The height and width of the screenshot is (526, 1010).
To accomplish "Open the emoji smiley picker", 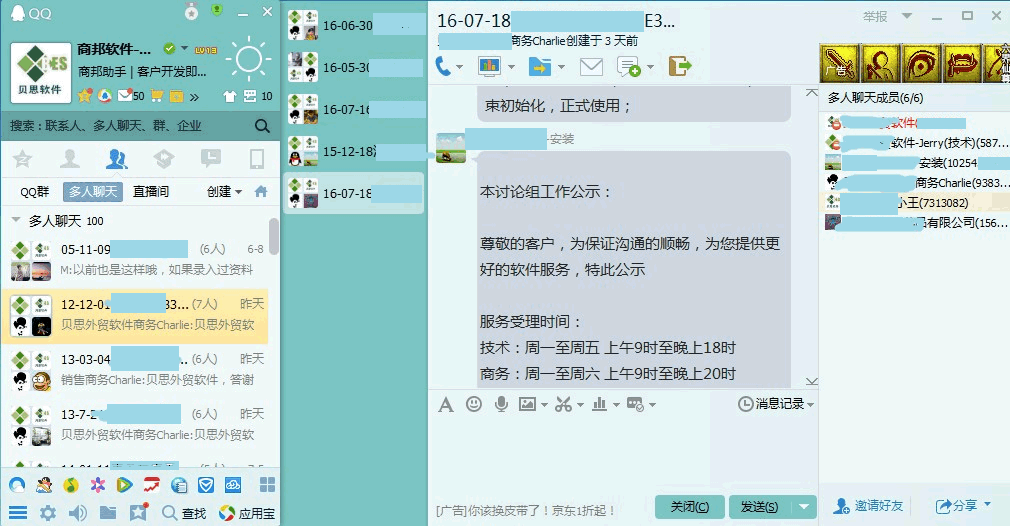I will pos(474,404).
